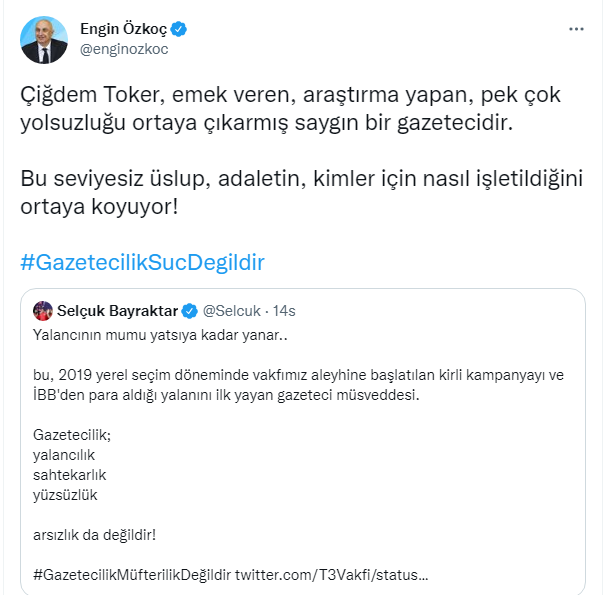Open Engin Özkoç's profile picture
The width and height of the screenshot is (605, 595).
tap(45, 40)
